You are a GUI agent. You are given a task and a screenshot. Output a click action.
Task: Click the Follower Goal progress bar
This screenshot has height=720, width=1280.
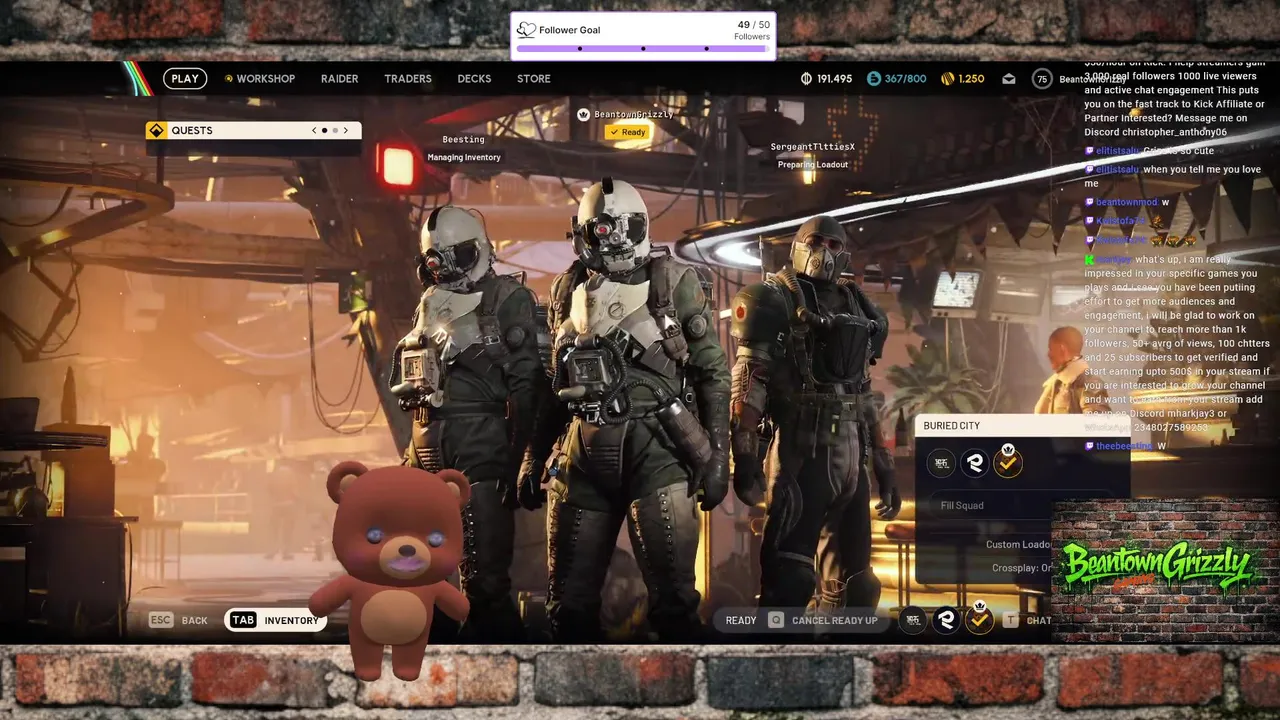[643, 48]
